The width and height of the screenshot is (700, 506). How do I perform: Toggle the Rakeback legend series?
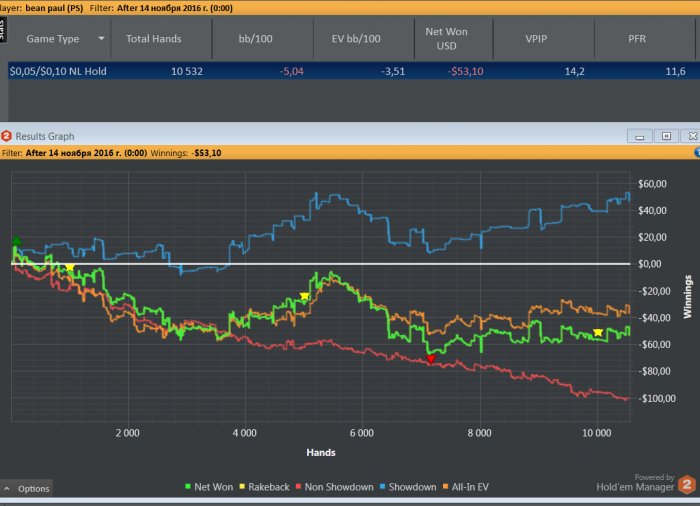tap(265, 487)
